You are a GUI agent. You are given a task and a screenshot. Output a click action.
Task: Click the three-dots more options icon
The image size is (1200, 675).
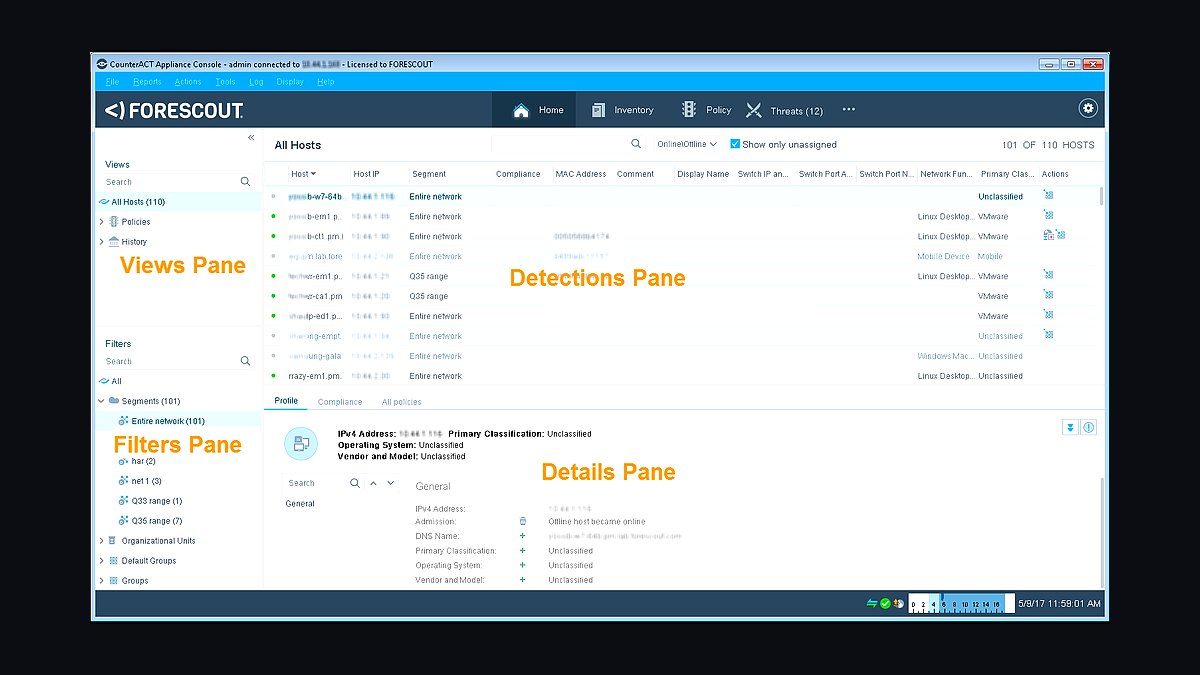click(x=849, y=110)
